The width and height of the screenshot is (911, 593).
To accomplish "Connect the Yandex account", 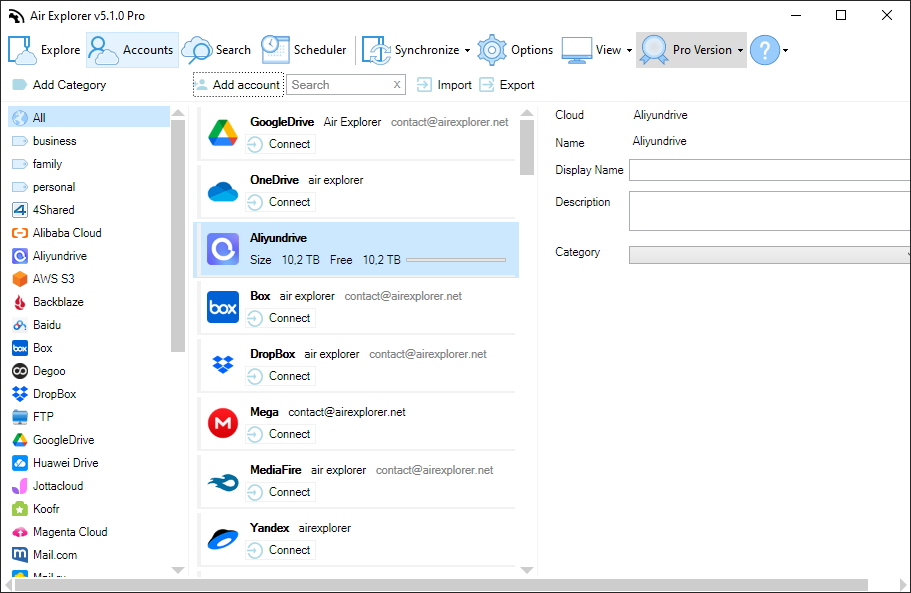I will point(280,550).
